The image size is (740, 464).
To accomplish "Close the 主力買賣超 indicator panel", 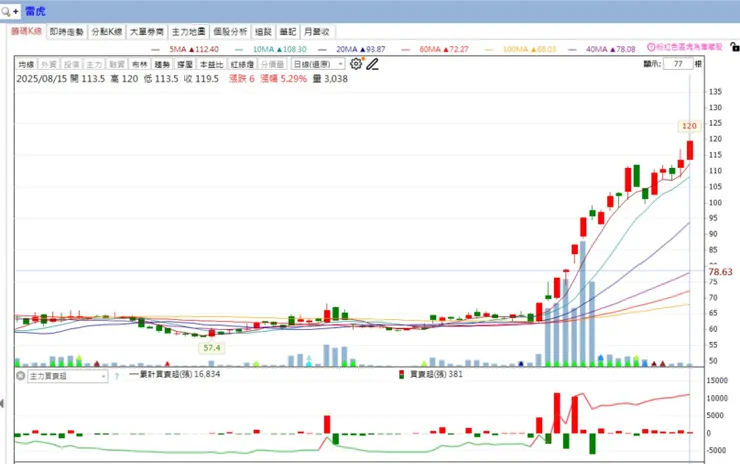I will pyautogui.click(x=20, y=376).
